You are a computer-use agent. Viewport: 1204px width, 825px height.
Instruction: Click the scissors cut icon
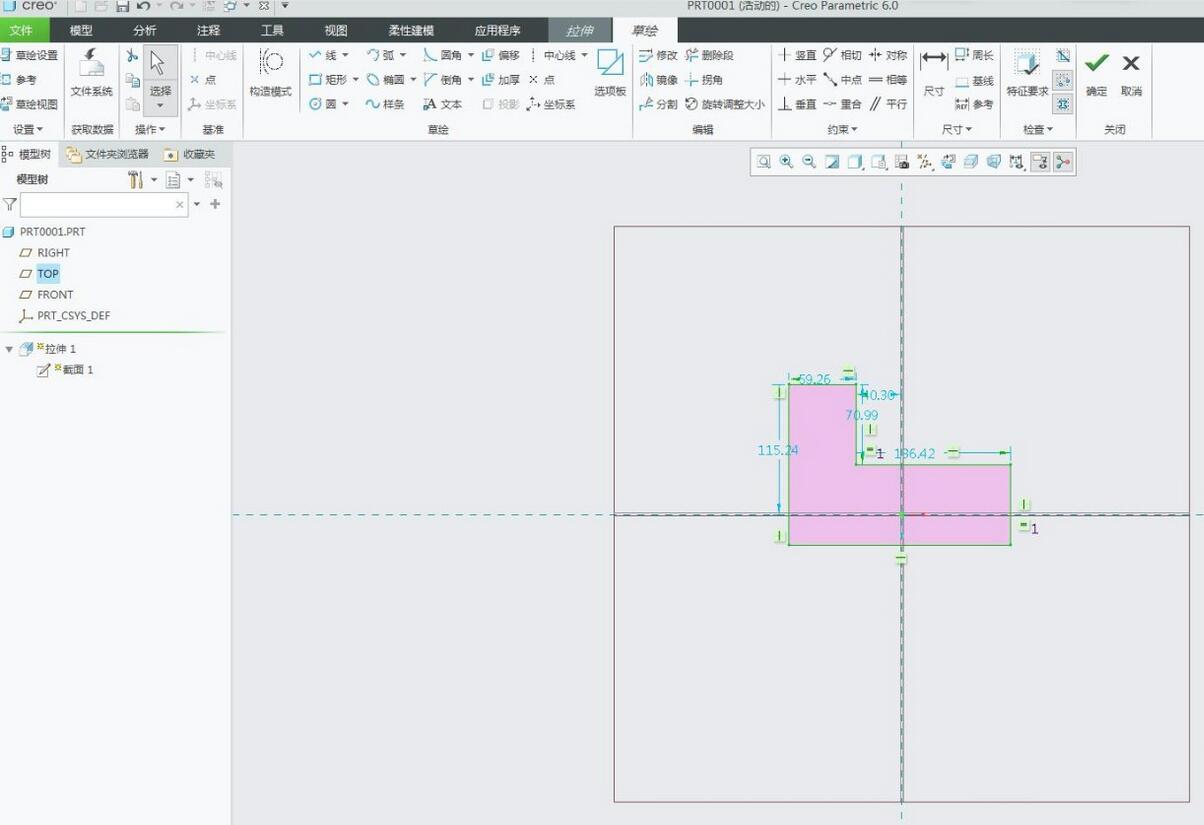coord(132,56)
